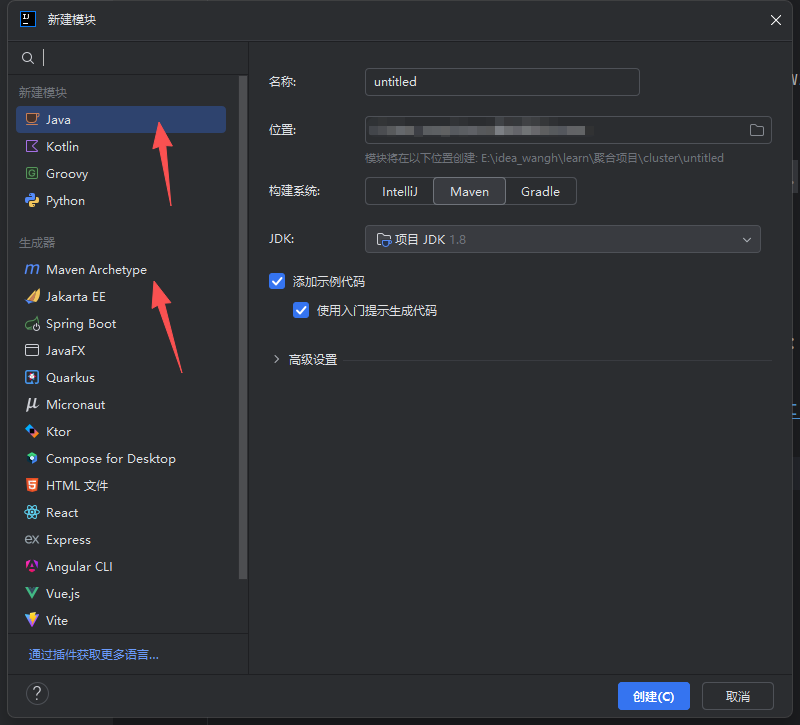Click the Kotlin logo icon
The width and height of the screenshot is (800, 725).
tap(32, 146)
